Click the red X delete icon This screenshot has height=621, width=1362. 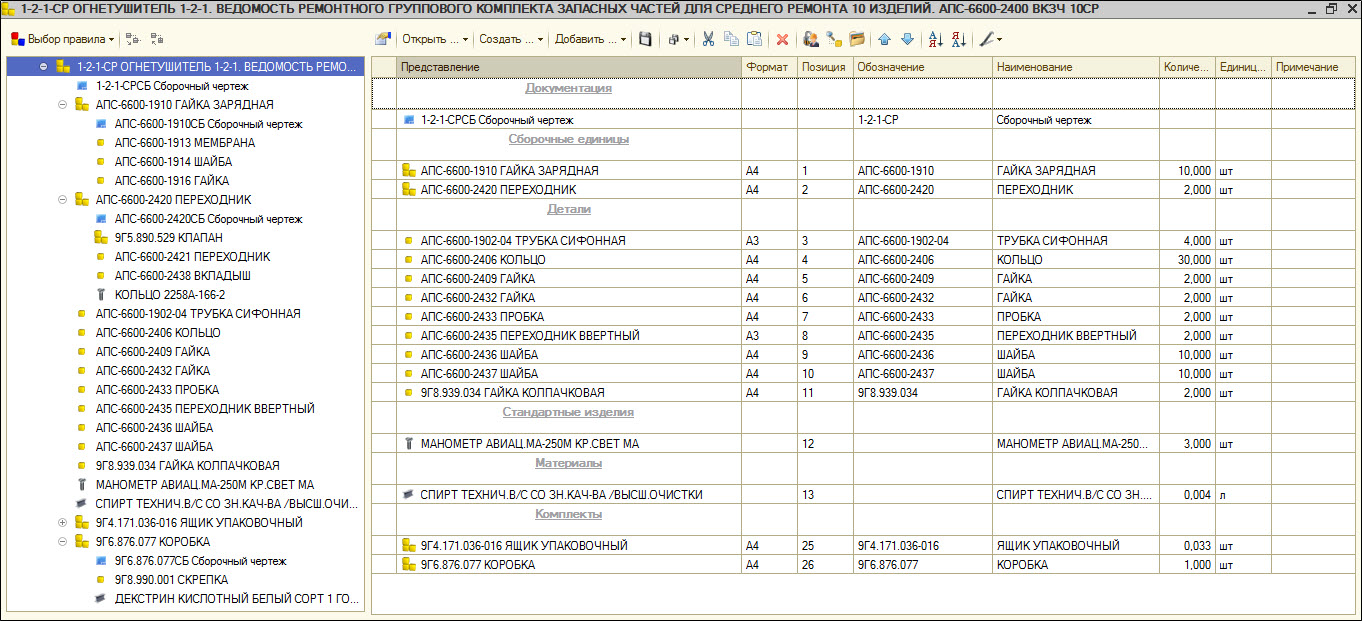782,40
